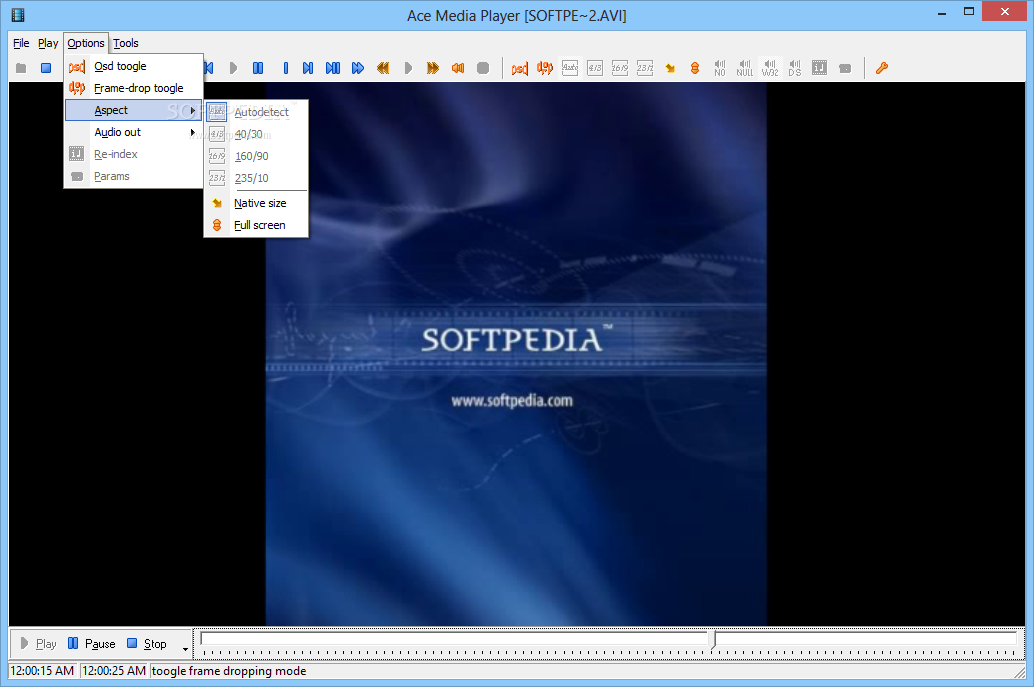Click the Params menu entry
This screenshot has width=1034, height=687.
pyautogui.click(x=134, y=176)
